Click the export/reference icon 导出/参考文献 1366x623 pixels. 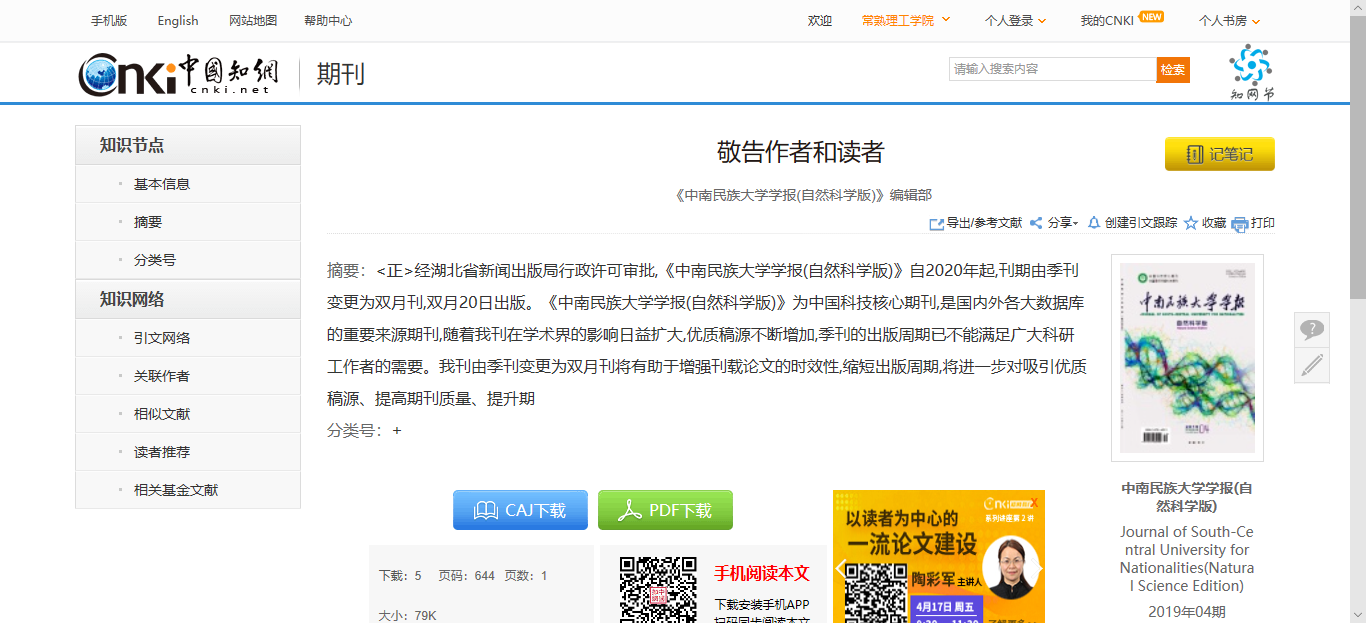pyautogui.click(x=937, y=224)
